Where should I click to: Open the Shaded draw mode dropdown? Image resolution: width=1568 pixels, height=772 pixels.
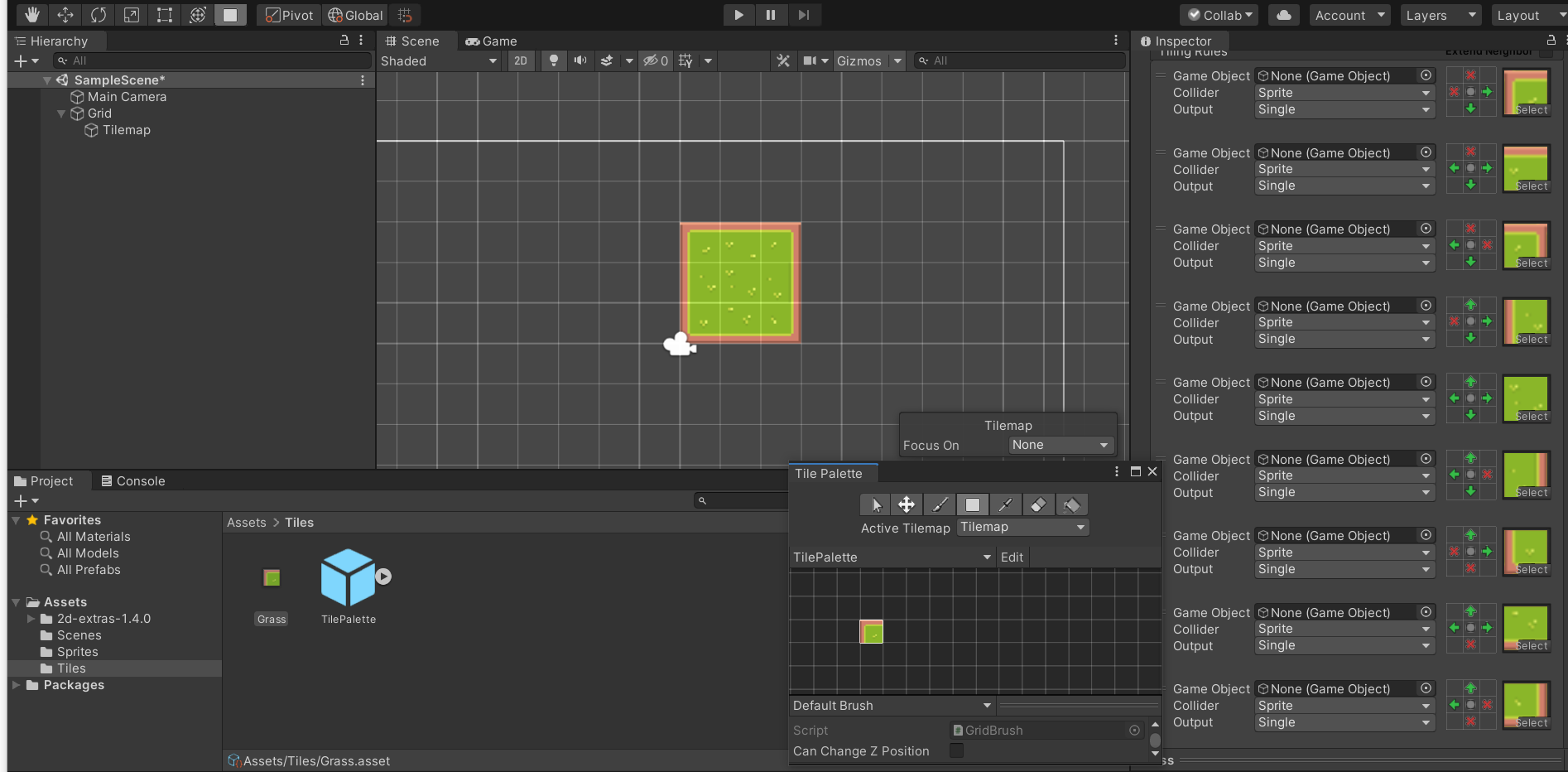(439, 60)
